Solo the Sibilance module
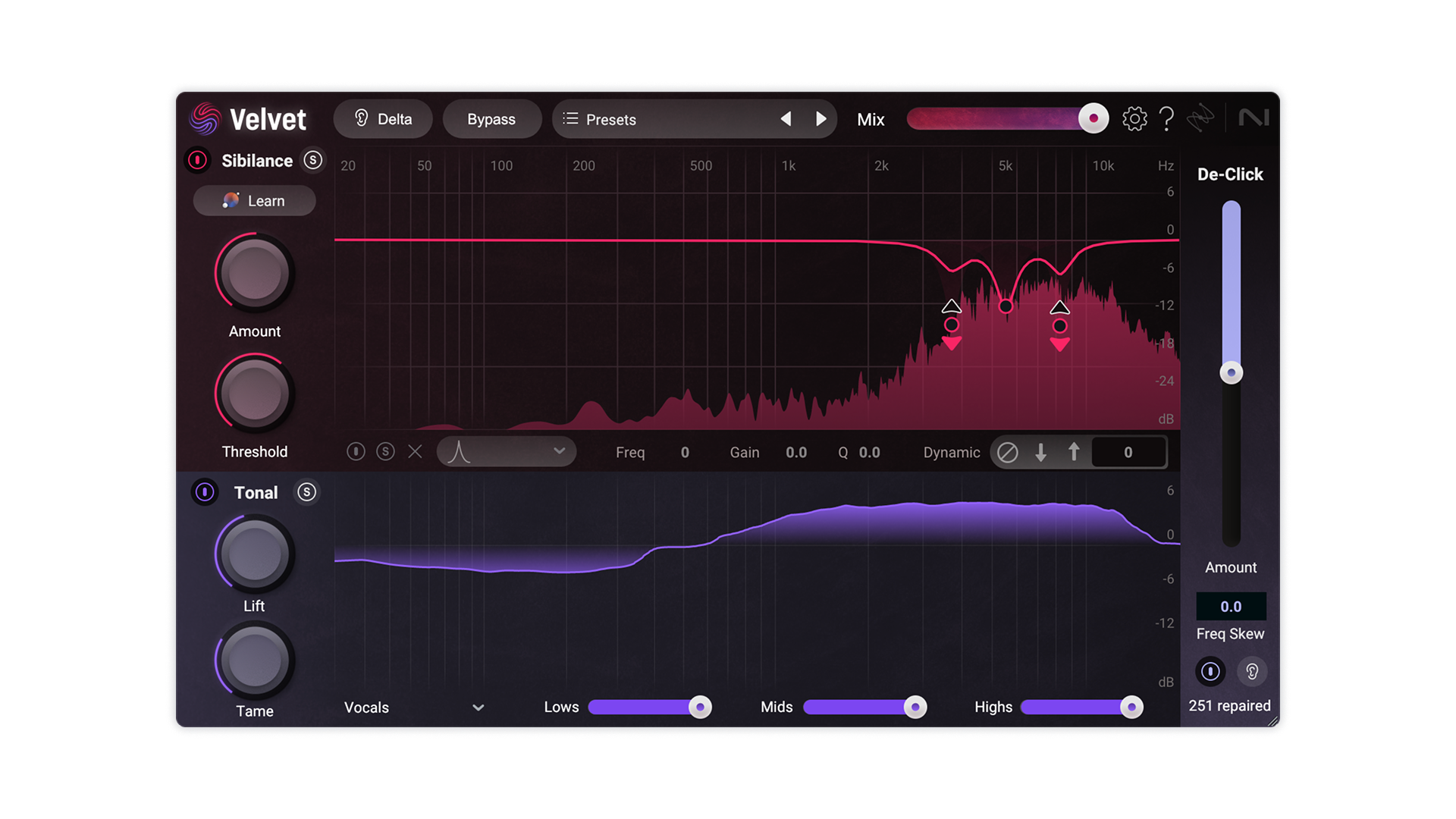This screenshot has height=819, width=1456. (312, 160)
